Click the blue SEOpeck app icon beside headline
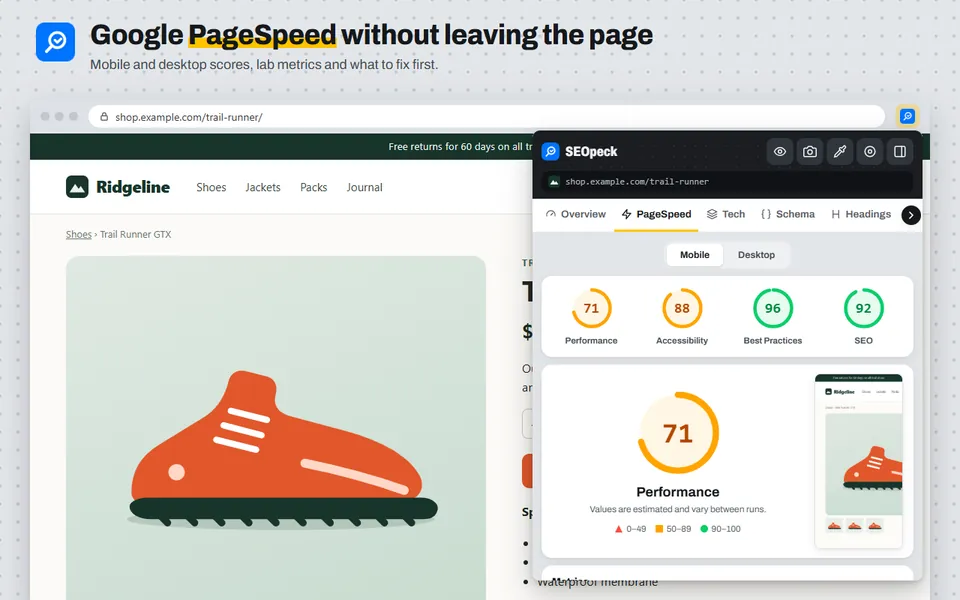 click(x=55, y=42)
